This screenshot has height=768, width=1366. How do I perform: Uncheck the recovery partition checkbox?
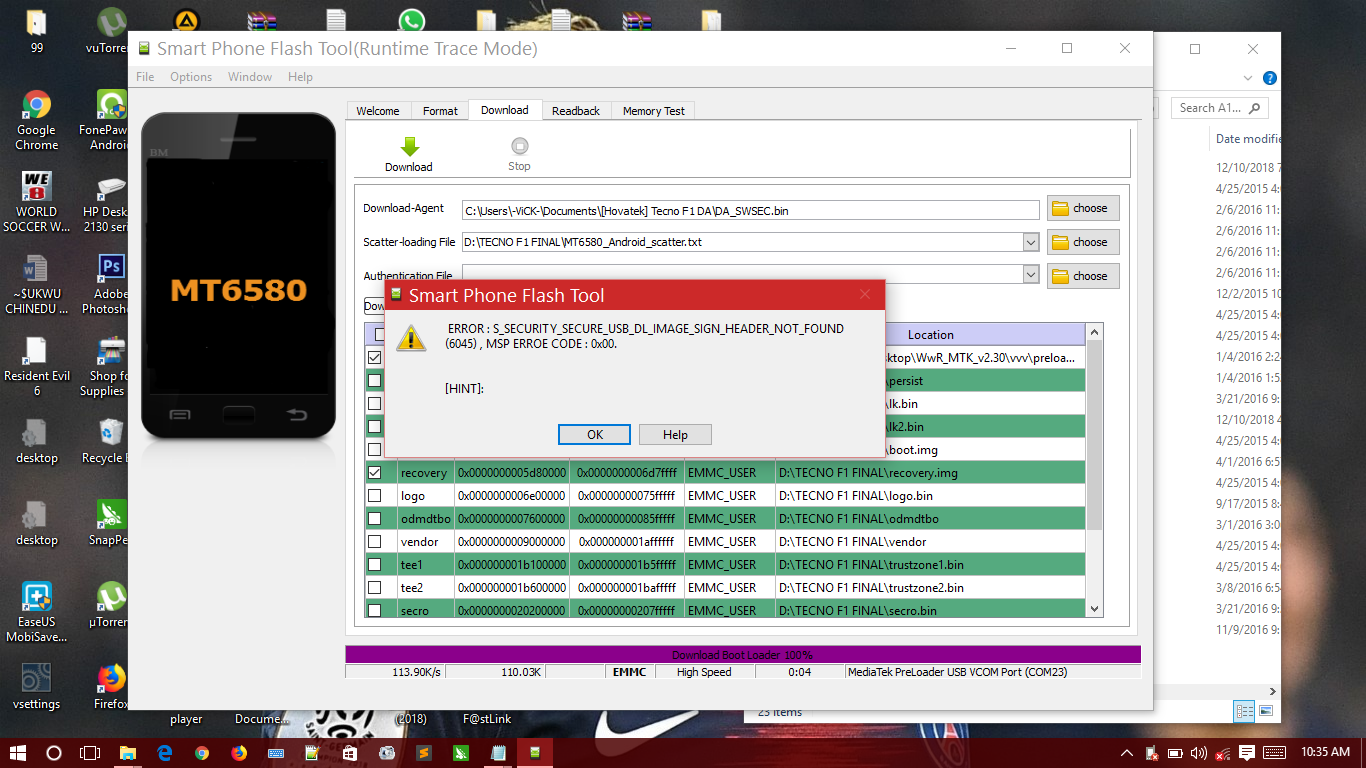tap(375, 472)
